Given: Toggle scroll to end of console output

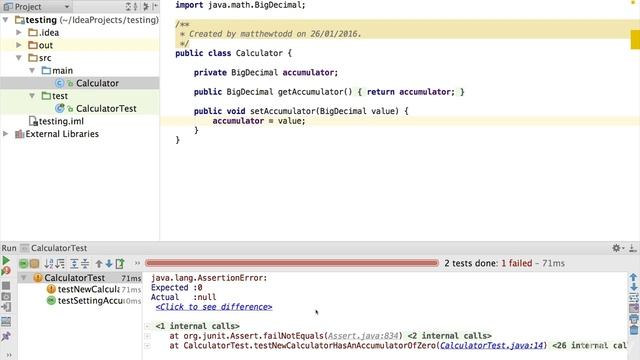Looking at the screenshot, I should pyautogui.click(x=633, y=309).
